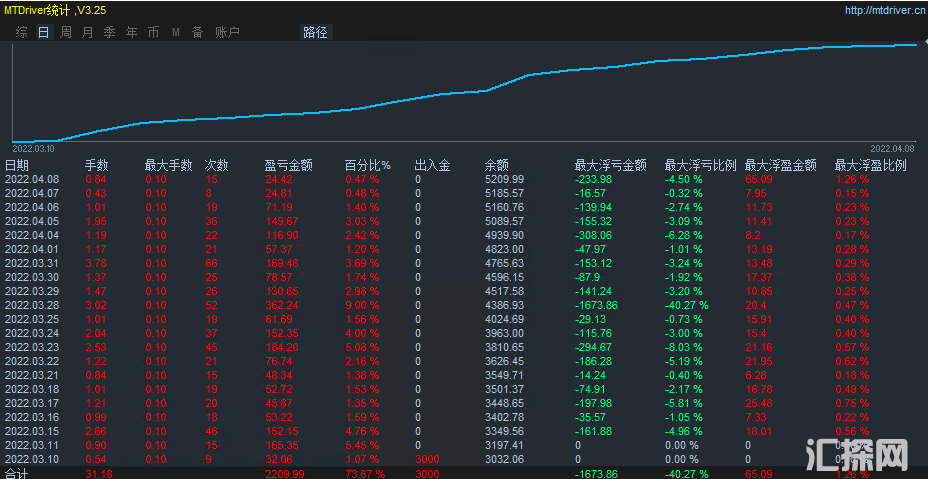Select the 2022.03.17 row date
This screenshot has height=479, width=928.
[x=32, y=403]
